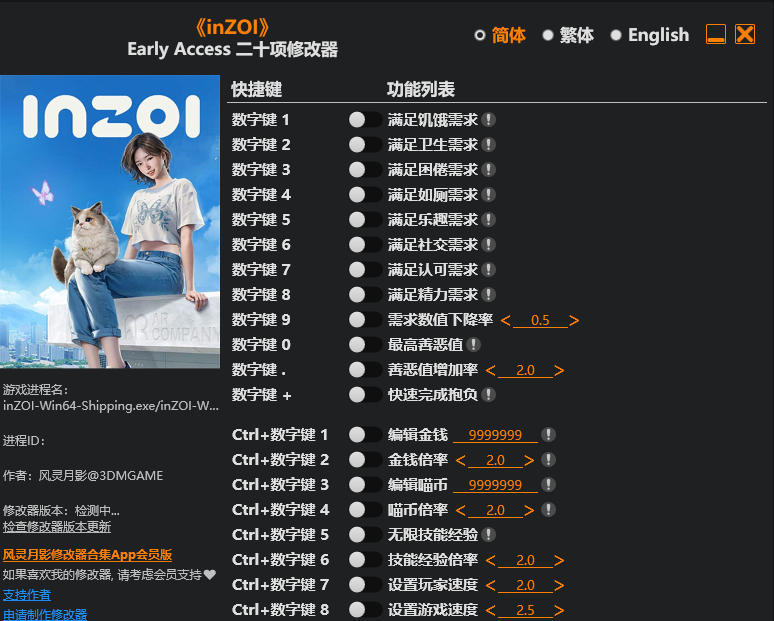
Task: Minimize the trainer window
Action: tap(715, 35)
